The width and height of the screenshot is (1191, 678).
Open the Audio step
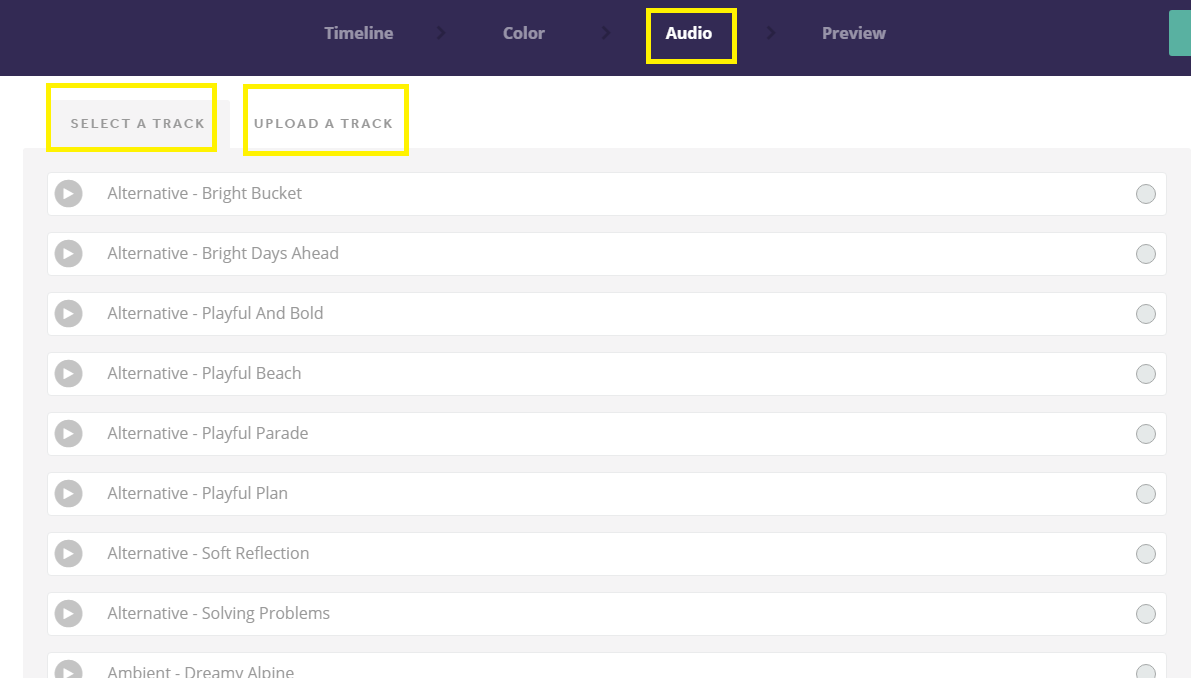click(689, 33)
